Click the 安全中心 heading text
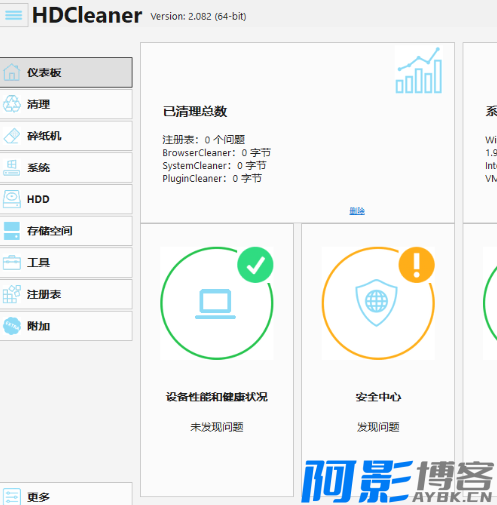497x505 pixels. pos(378,397)
